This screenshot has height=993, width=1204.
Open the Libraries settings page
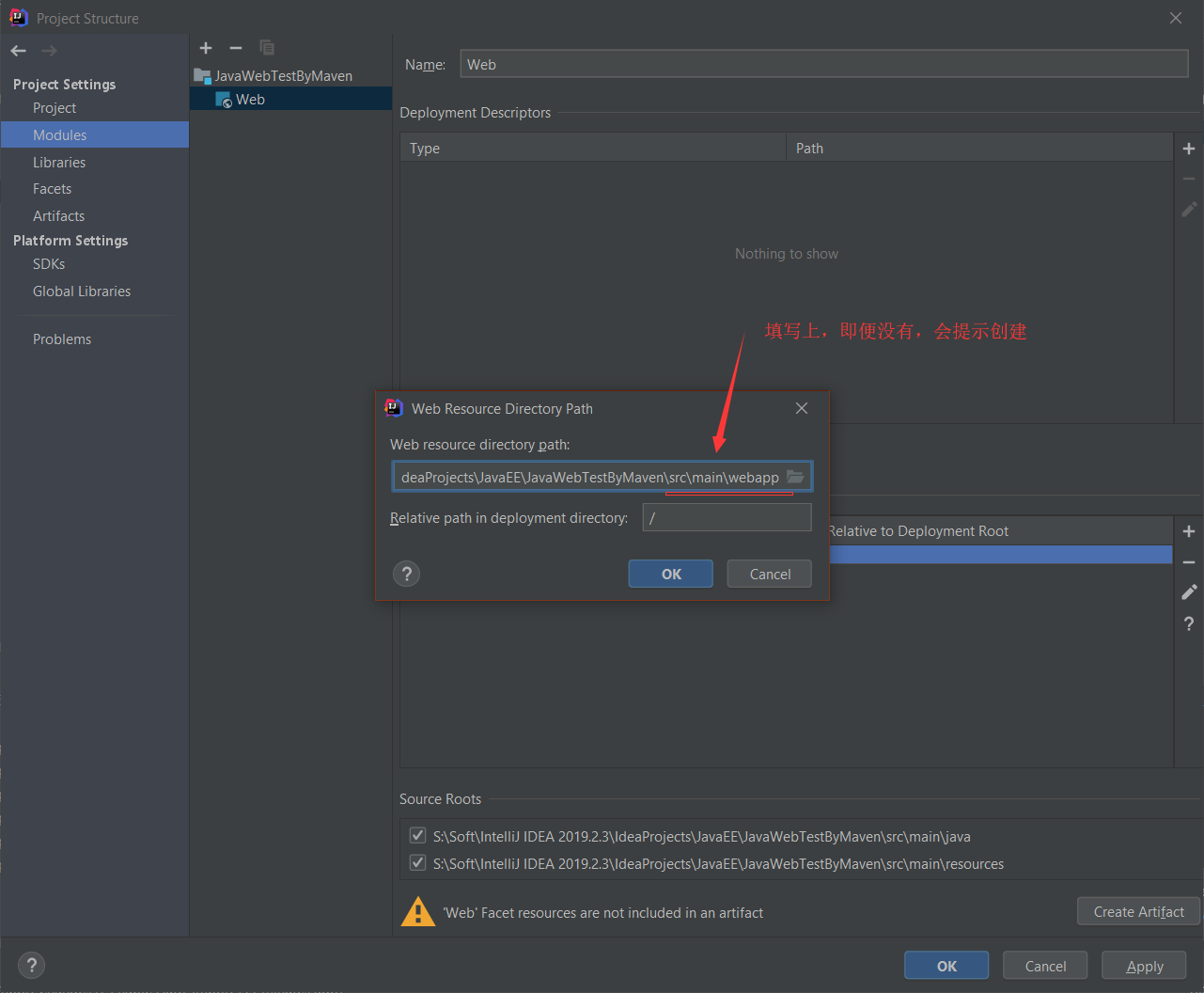(59, 162)
